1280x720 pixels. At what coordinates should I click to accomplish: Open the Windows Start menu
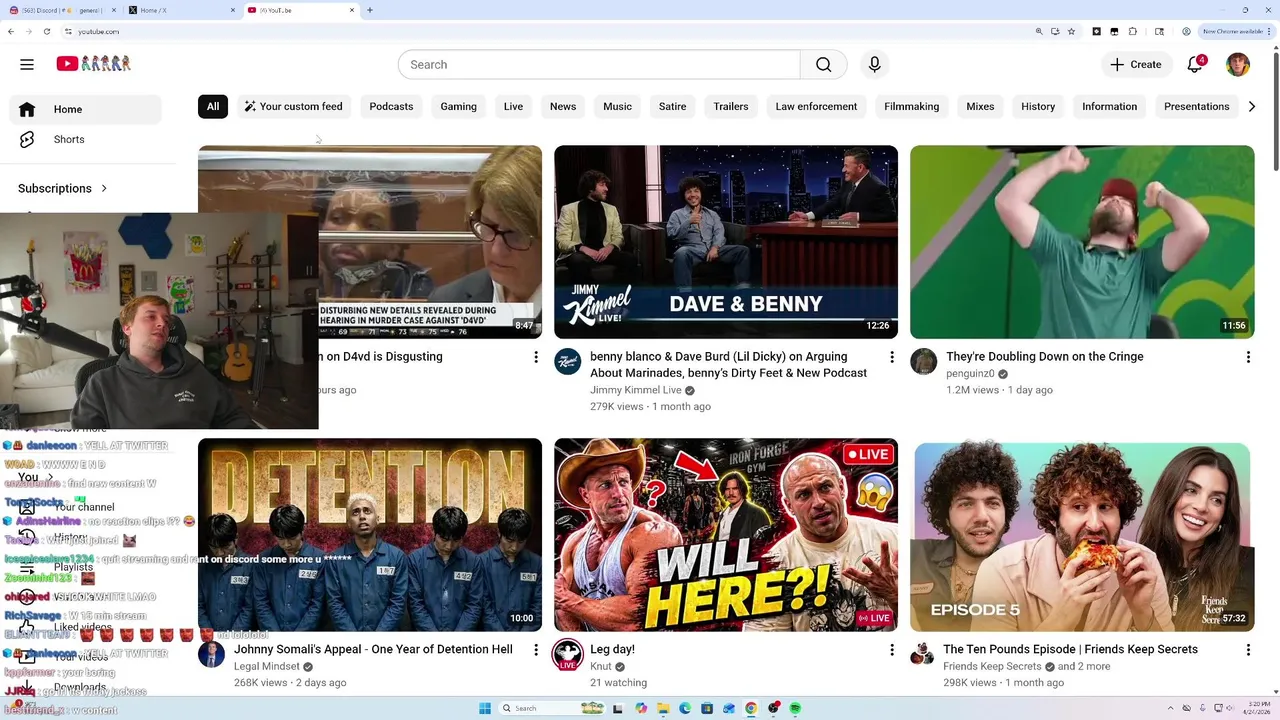pos(485,708)
